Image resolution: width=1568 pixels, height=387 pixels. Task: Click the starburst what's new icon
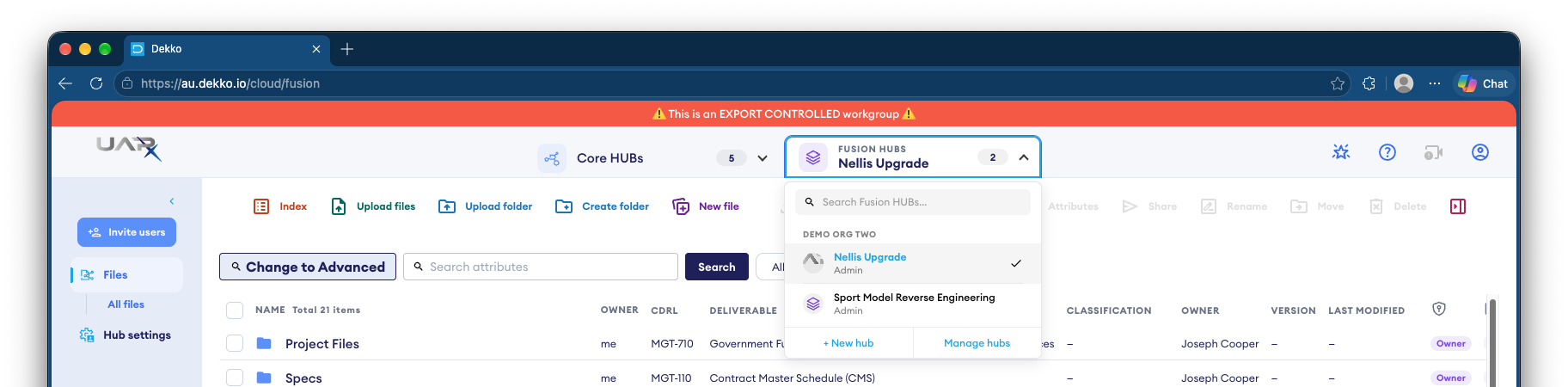pyautogui.click(x=1341, y=152)
